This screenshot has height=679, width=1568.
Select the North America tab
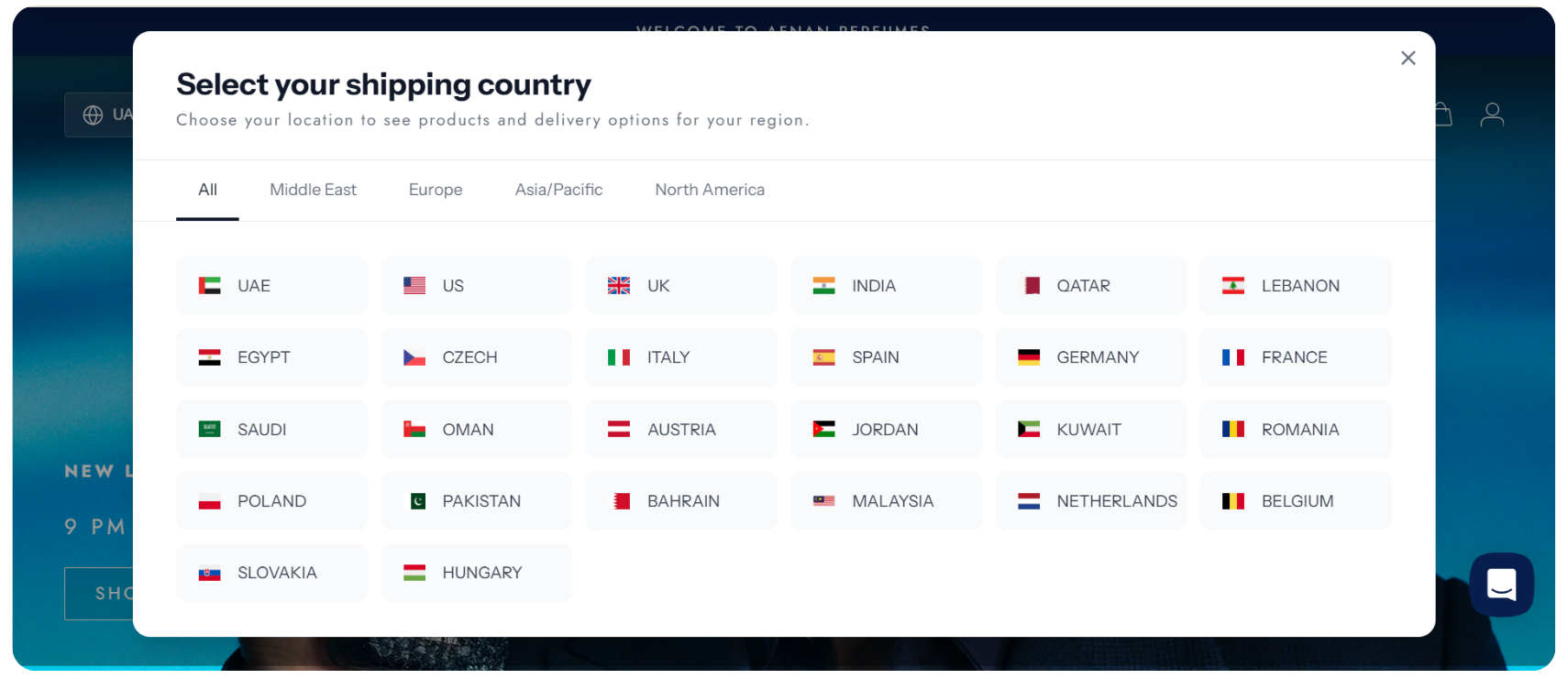pos(709,190)
